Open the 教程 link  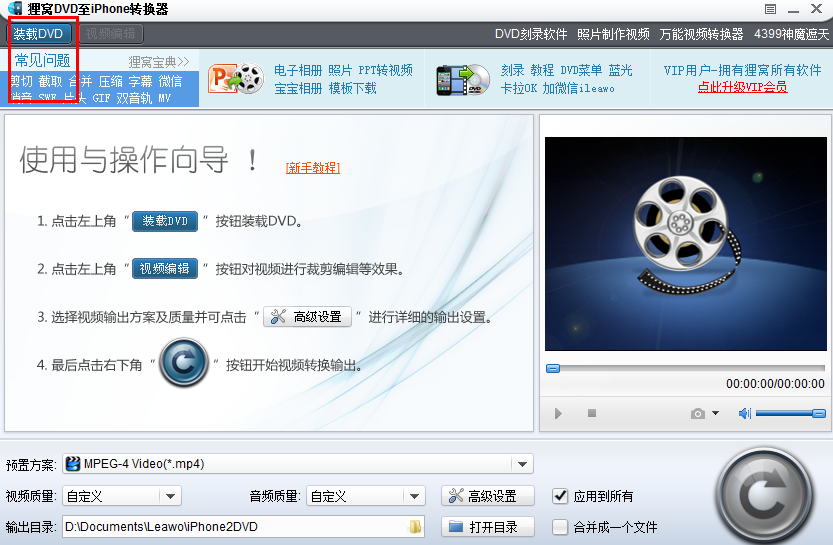542,70
